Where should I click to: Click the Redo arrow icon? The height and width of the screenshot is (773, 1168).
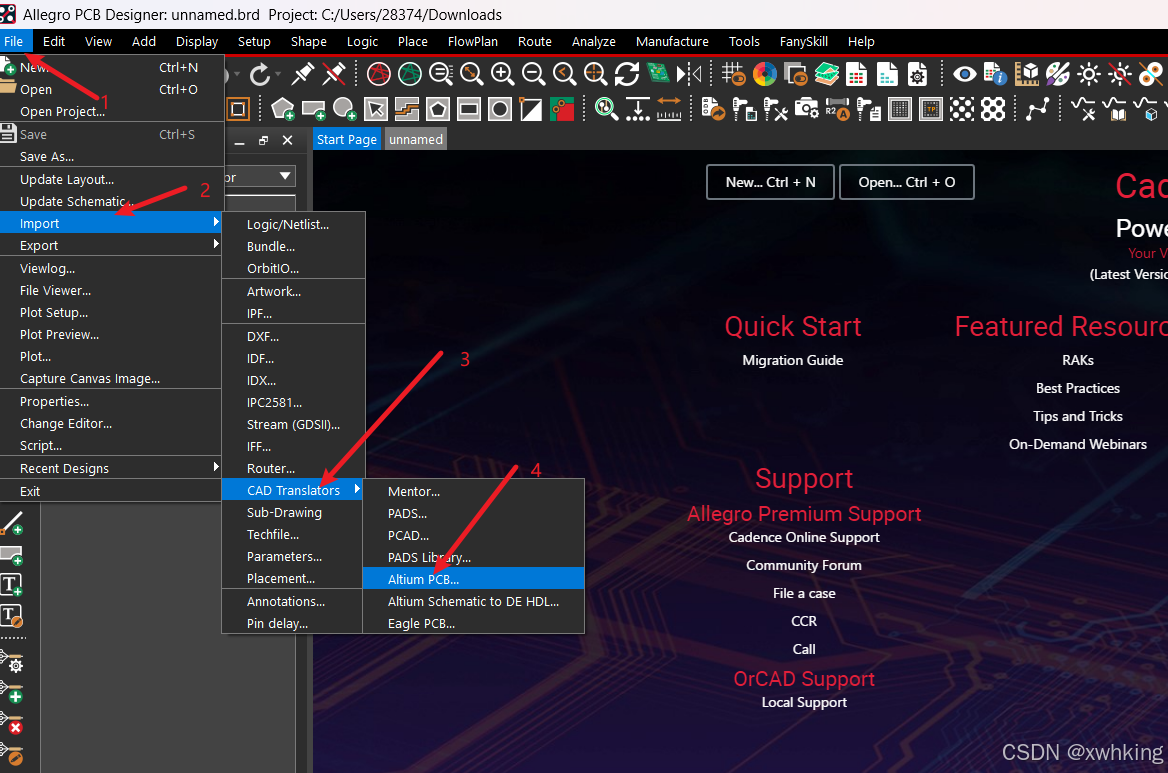(259, 74)
